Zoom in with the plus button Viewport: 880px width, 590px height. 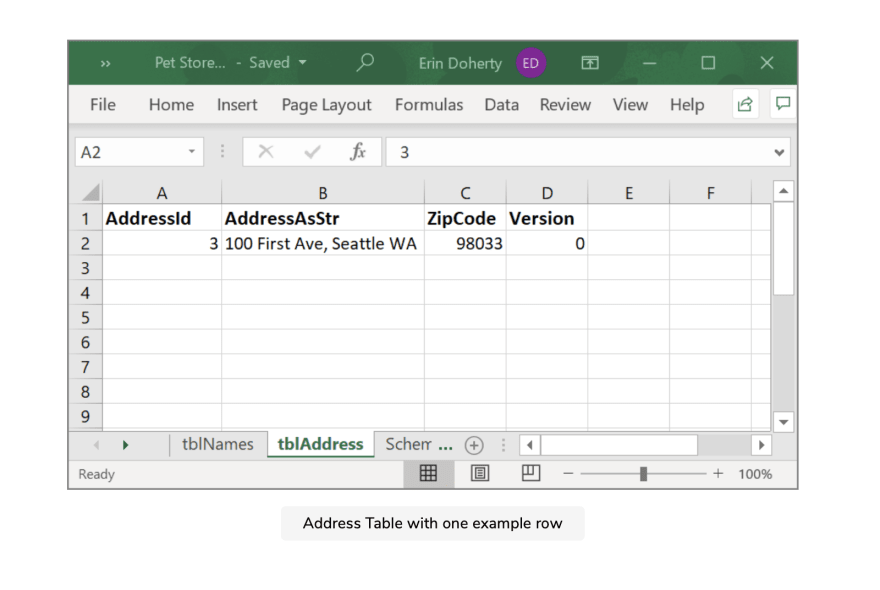(718, 473)
